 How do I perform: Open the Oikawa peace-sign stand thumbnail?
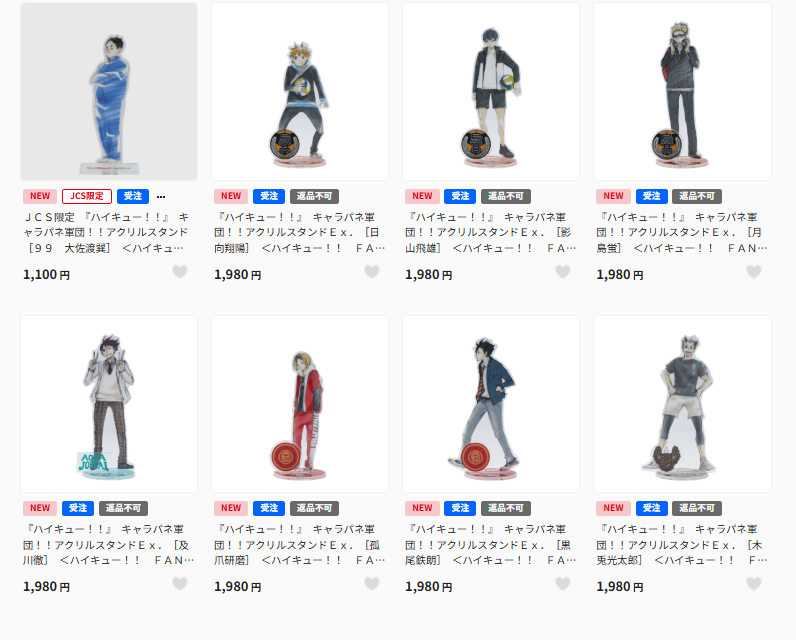click(x=109, y=404)
